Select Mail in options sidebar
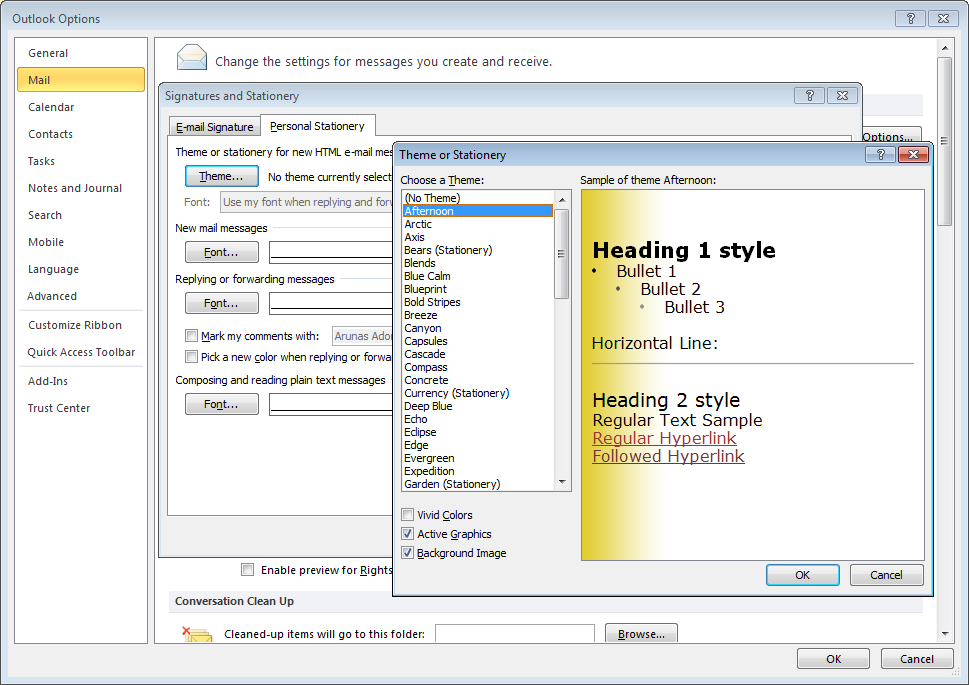 point(81,80)
